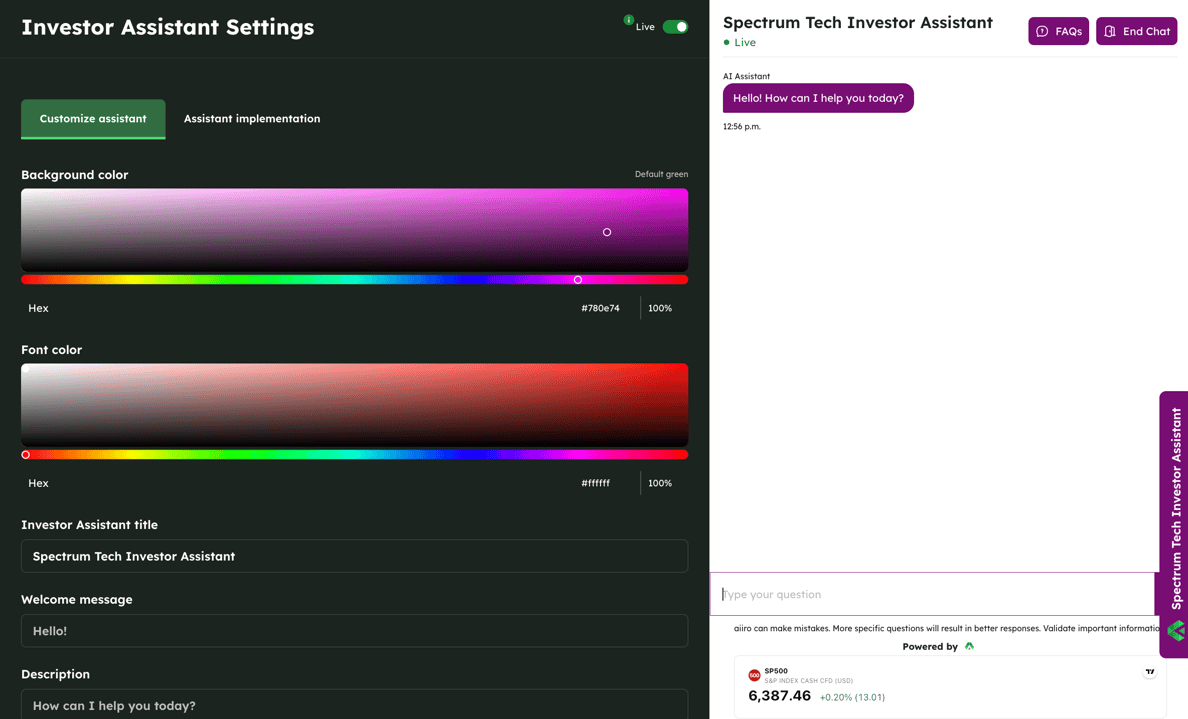Image resolution: width=1188 pixels, height=719 pixels.
Task: Click the font color picker gradient area
Action: [x=354, y=404]
